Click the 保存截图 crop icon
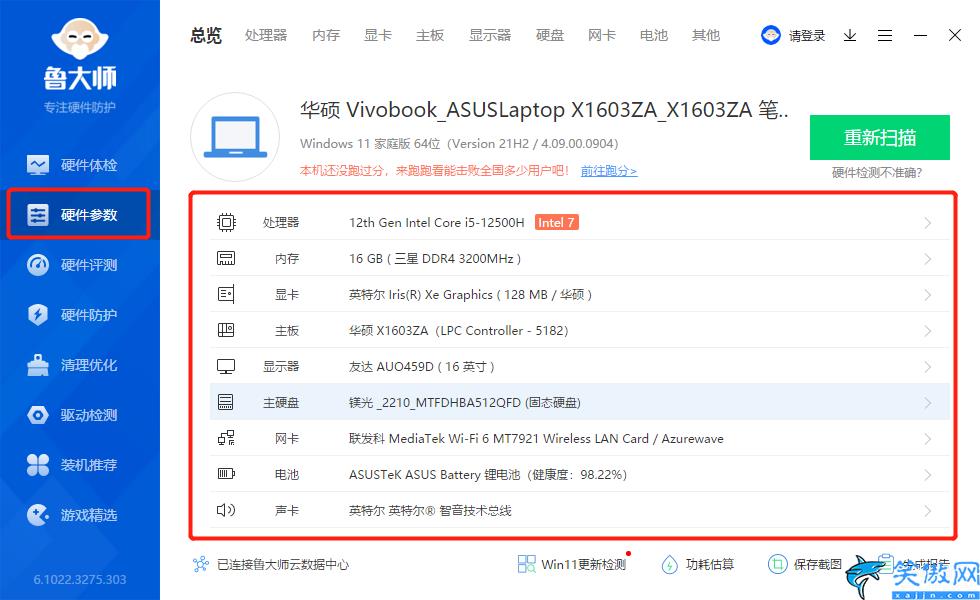The height and width of the screenshot is (600, 980). click(777, 564)
